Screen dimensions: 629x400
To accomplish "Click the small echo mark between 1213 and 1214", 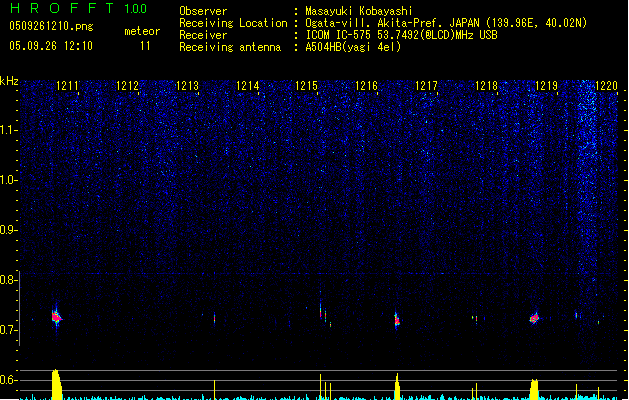I will pyautogui.click(x=215, y=319).
